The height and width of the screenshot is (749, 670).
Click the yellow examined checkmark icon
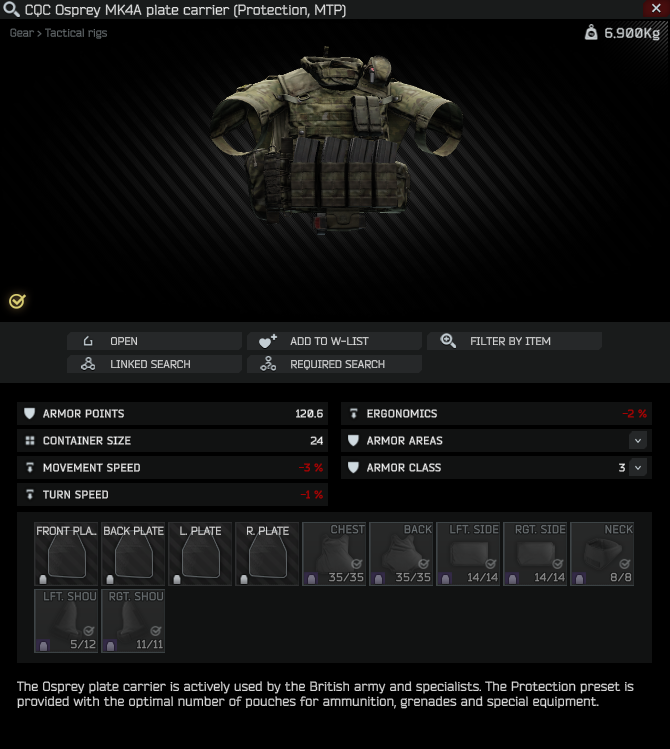pos(17,301)
